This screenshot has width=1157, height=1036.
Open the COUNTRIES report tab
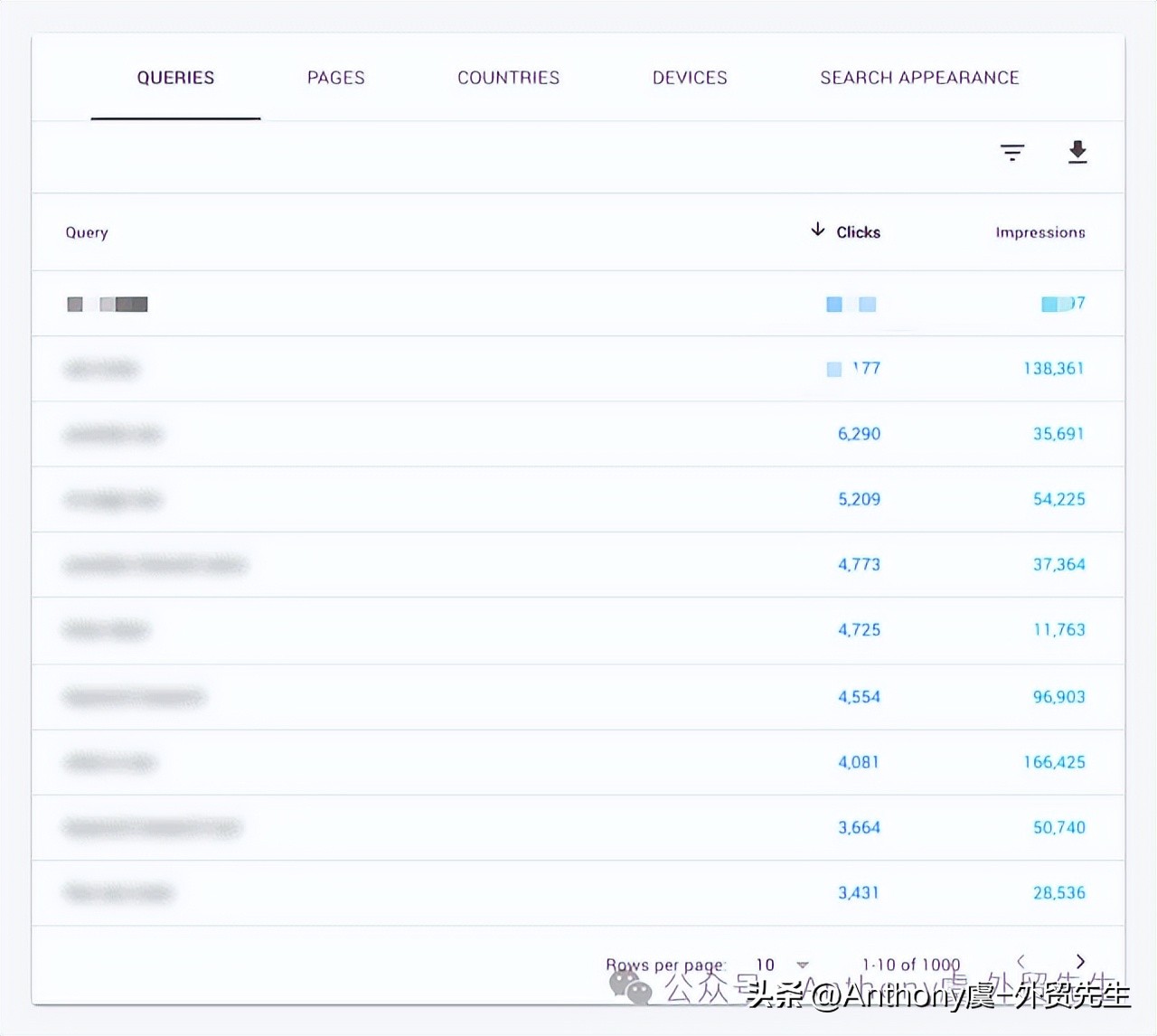(508, 78)
